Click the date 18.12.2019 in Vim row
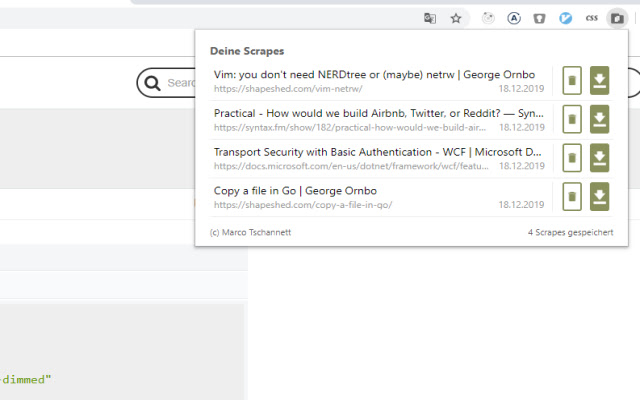Screen dimensions: 640x400 (521, 89)
